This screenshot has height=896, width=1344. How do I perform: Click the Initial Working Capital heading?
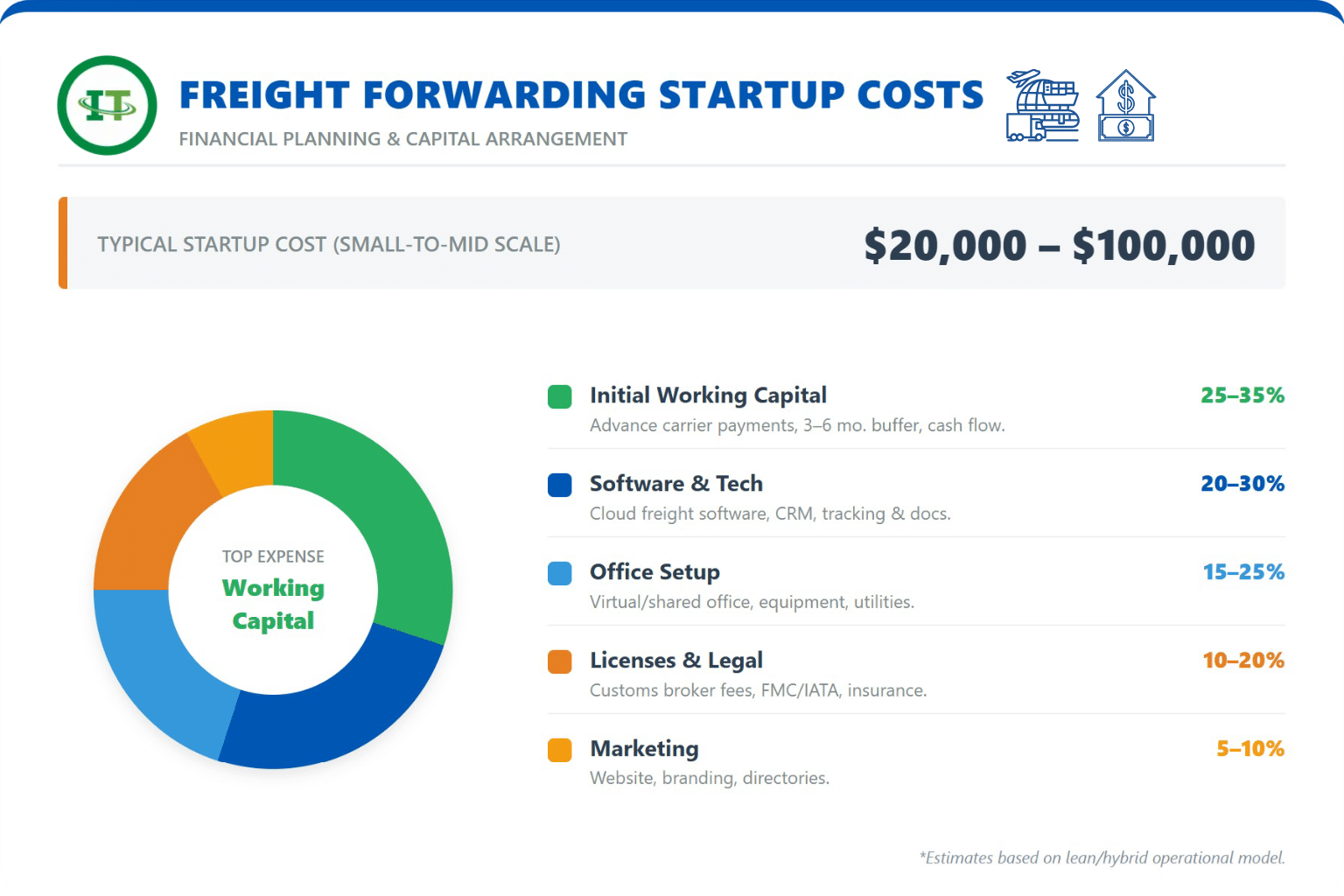tap(708, 395)
